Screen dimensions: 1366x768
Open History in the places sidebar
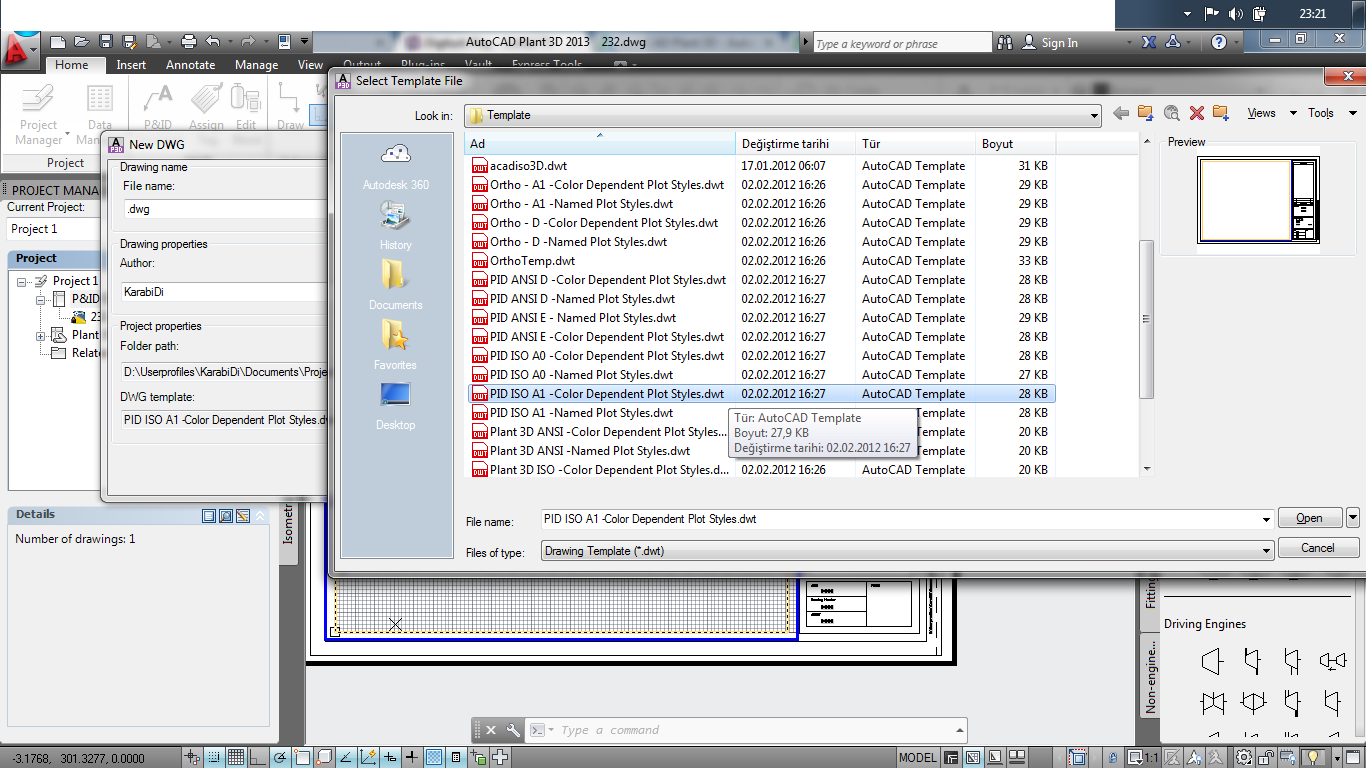[395, 225]
